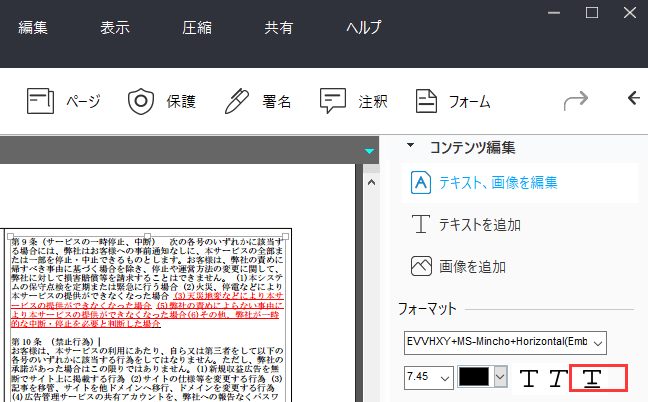Click the redo curved arrow icon
Viewport: 648px width, 402px height.
pos(576,100)
